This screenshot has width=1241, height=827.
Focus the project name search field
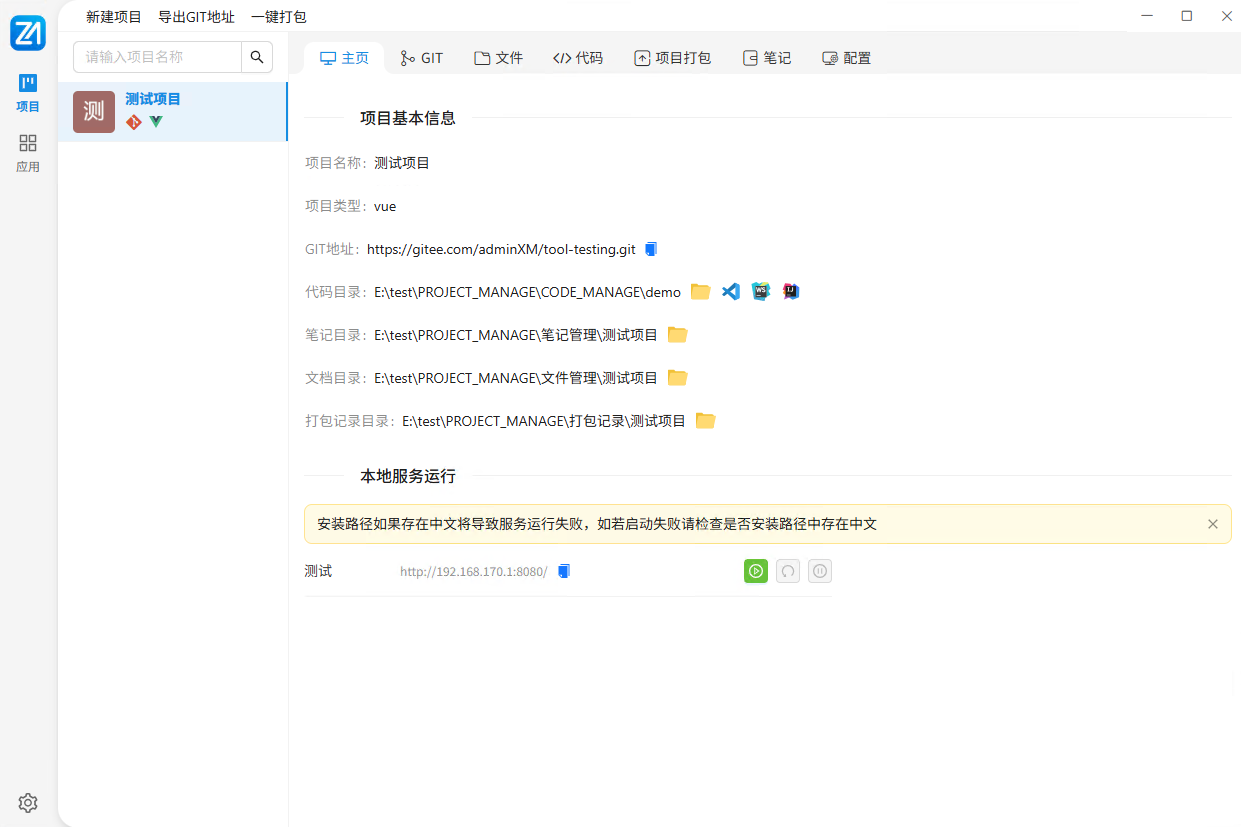click(158, 57)
